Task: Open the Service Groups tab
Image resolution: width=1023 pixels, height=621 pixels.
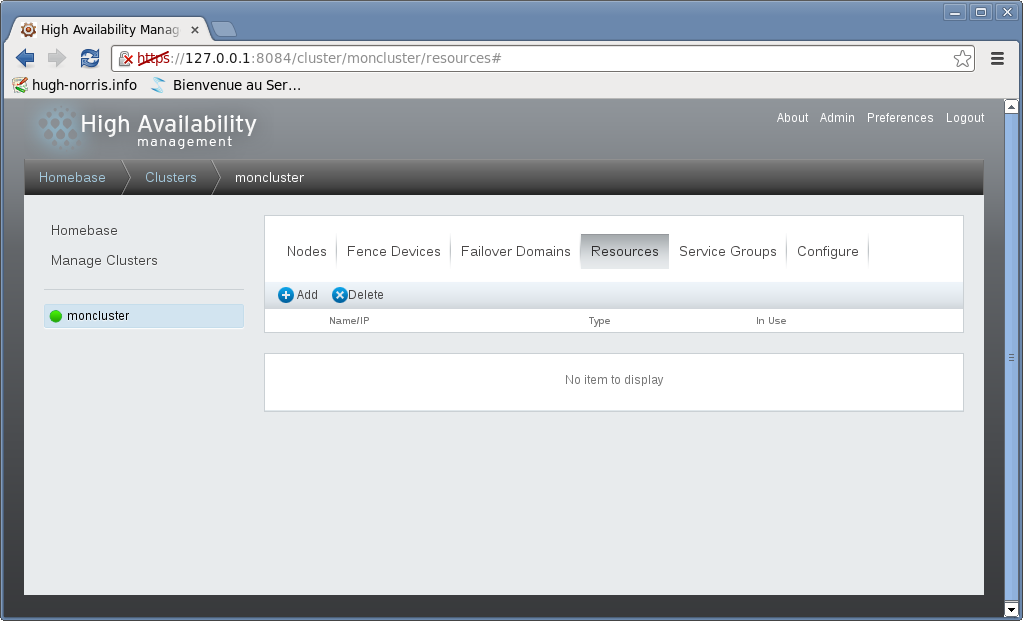Action: 727,251
